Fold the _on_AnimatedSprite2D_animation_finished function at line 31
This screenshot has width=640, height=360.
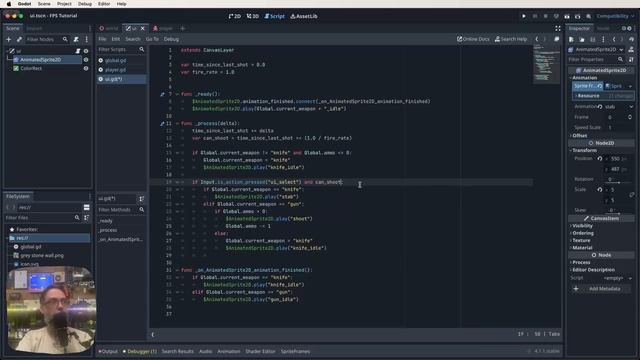pos(178,270)
